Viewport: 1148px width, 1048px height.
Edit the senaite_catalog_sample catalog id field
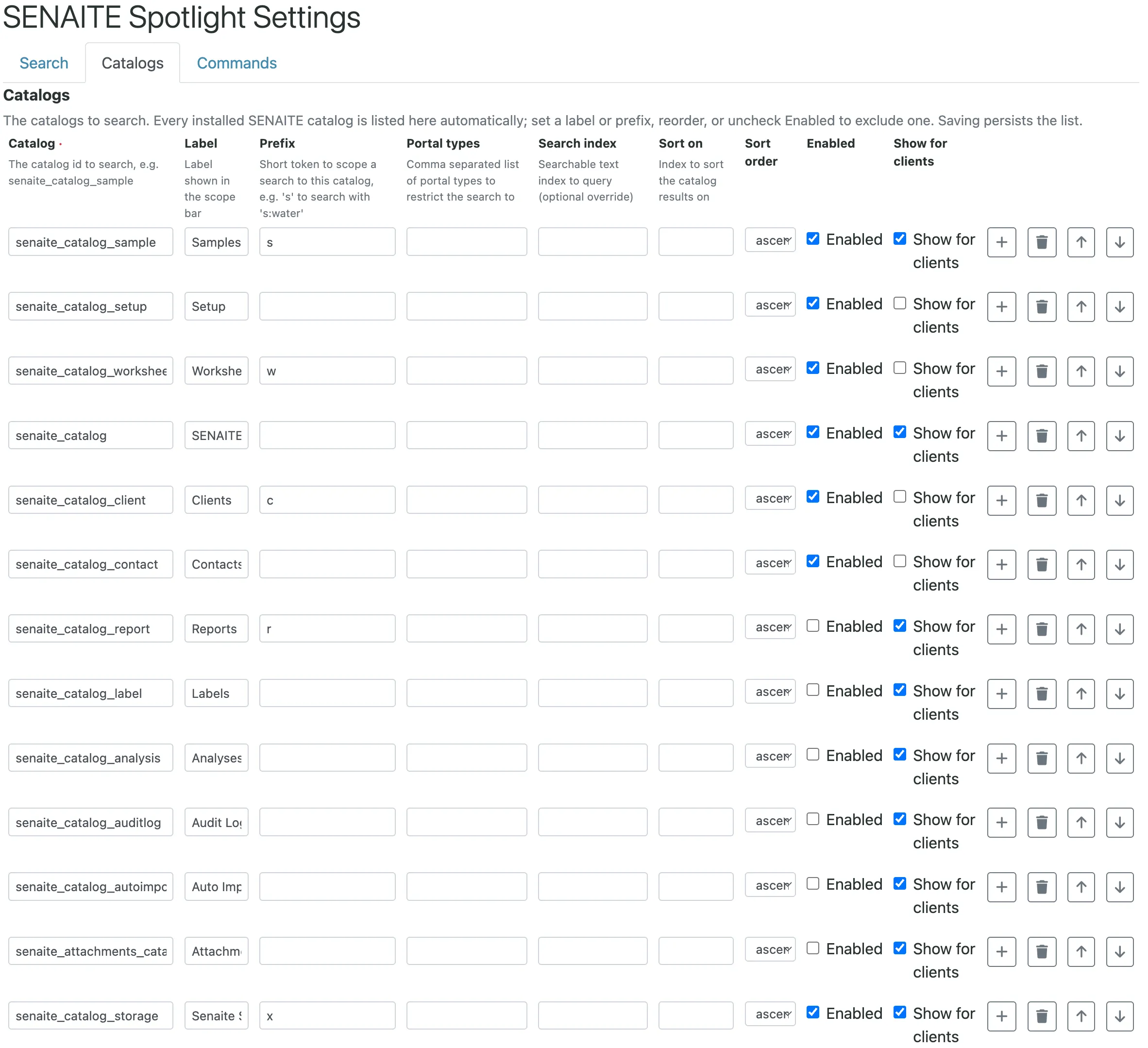[90, 242]
